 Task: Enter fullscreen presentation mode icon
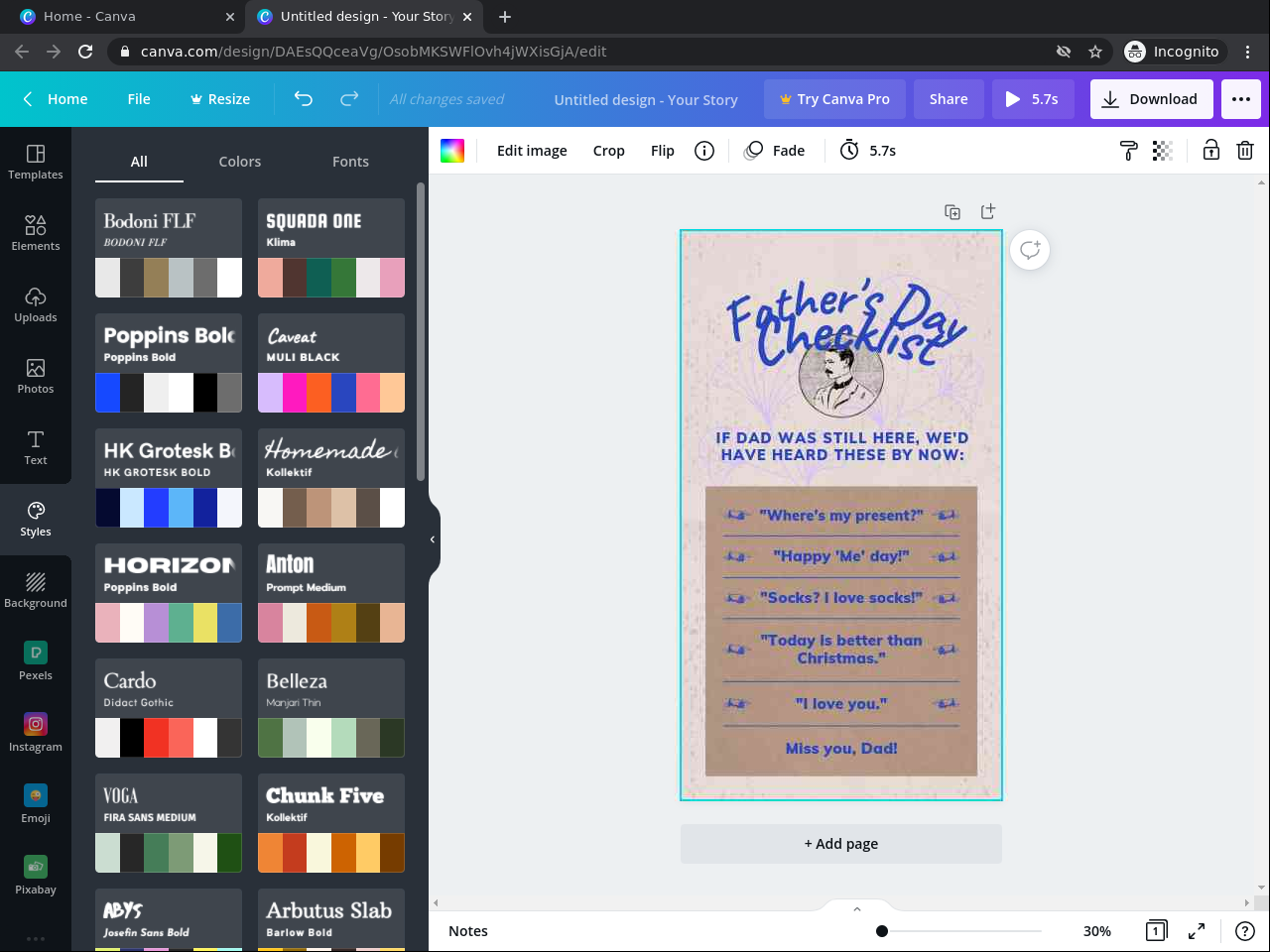tap(1197, 931)
